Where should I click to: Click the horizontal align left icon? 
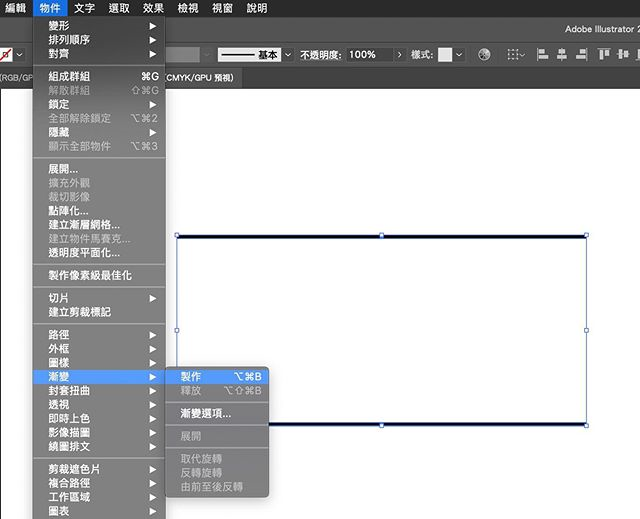[542, 54]
